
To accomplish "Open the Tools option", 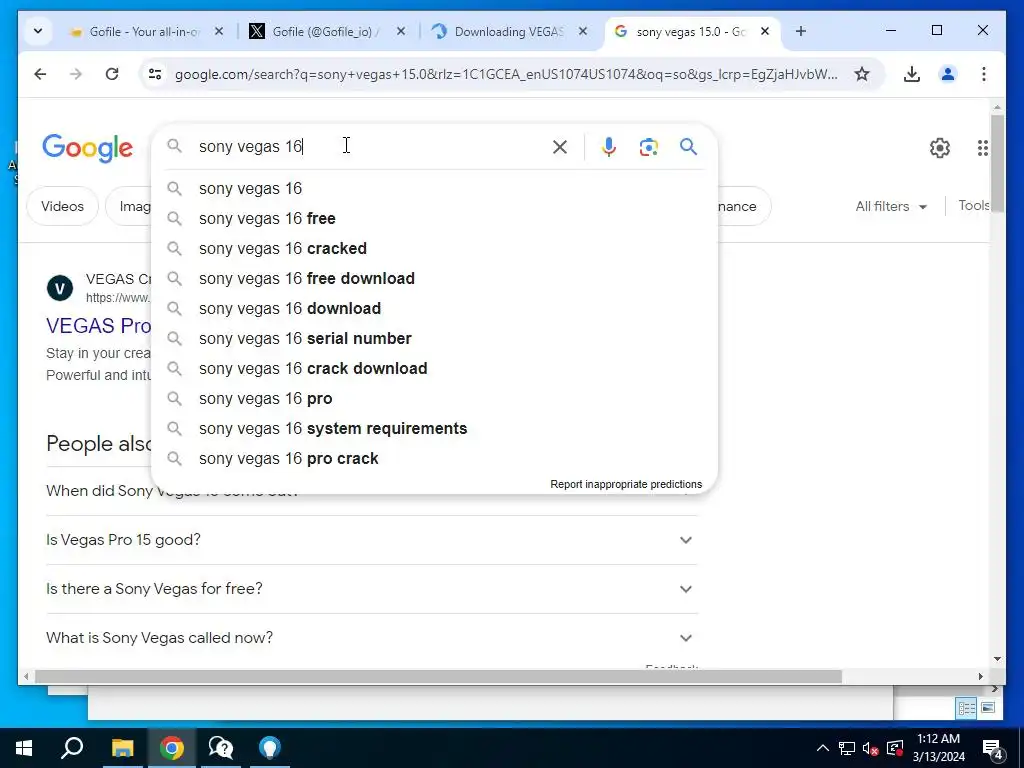I will [973, 206].
